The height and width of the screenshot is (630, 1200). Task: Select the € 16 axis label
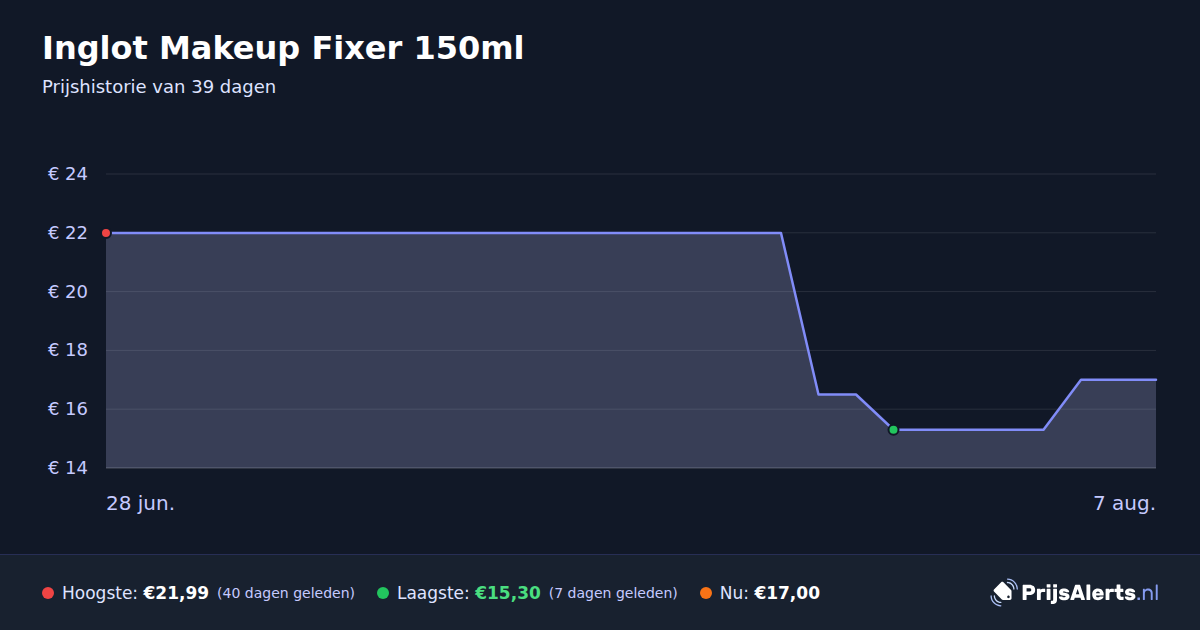click(x=68, y=409)
